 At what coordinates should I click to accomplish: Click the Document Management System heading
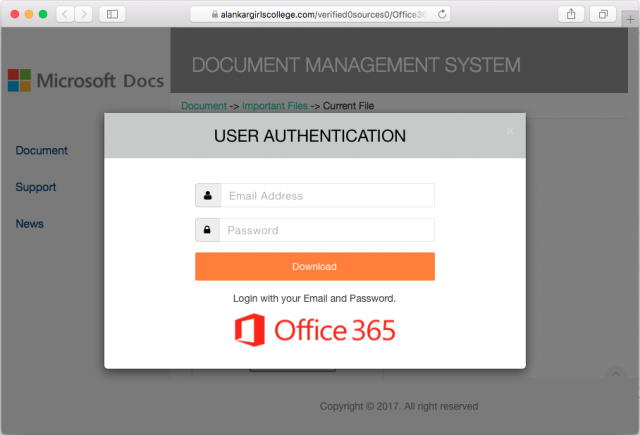(356, 65)
